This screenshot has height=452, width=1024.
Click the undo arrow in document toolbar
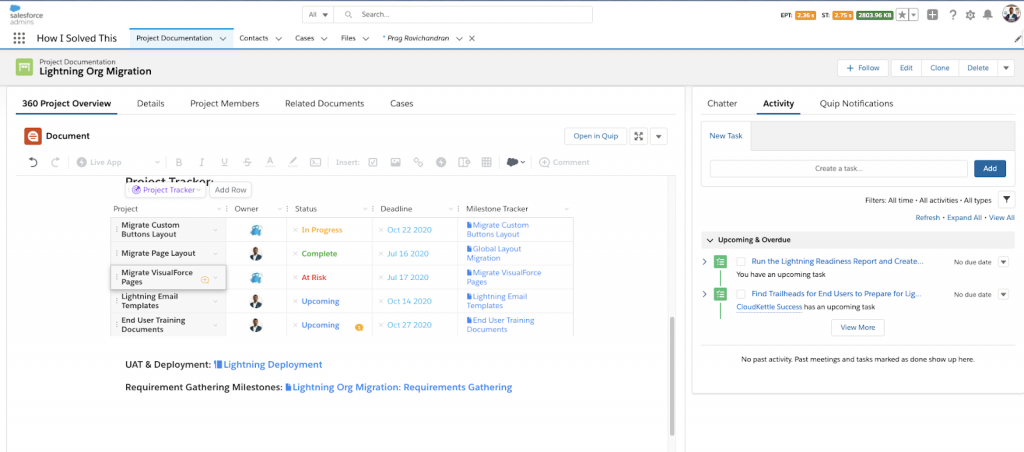coord(33,162)
